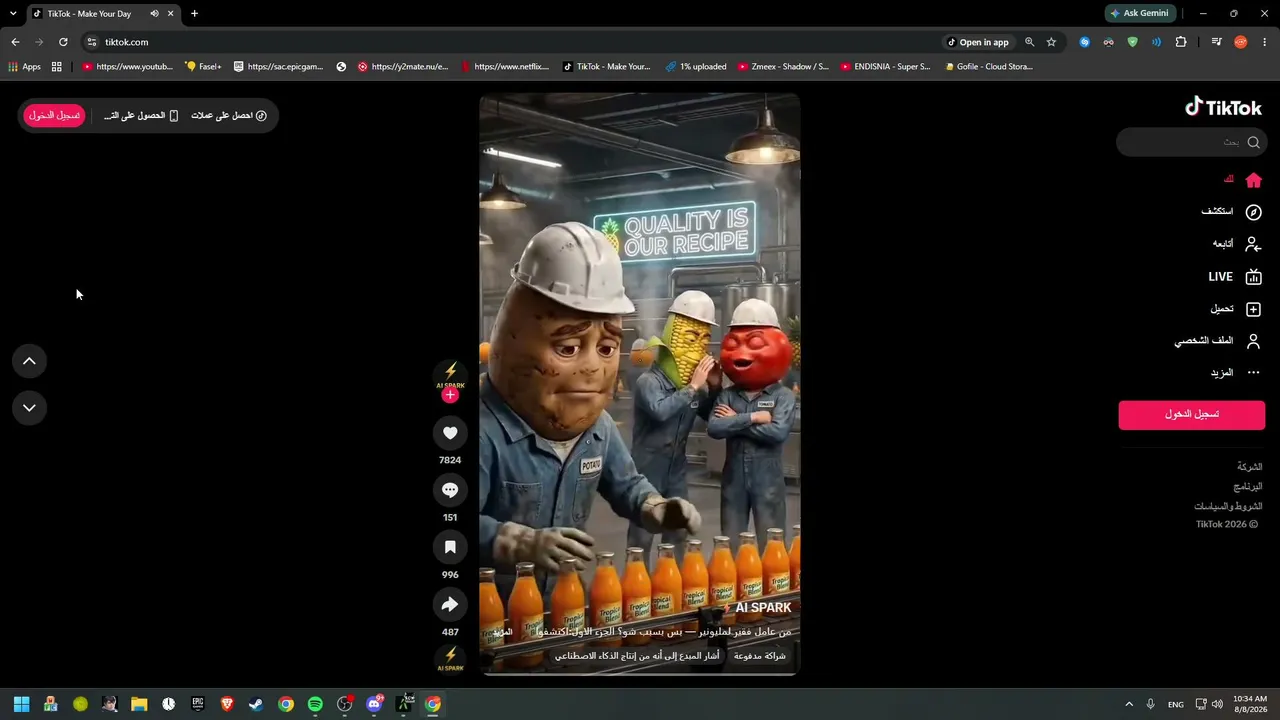Image resolution: width=1280 pixels, height=720 pixels.
Task: Open More (المزيد) menu in the sidebar
Action: tap(1235, 373)
